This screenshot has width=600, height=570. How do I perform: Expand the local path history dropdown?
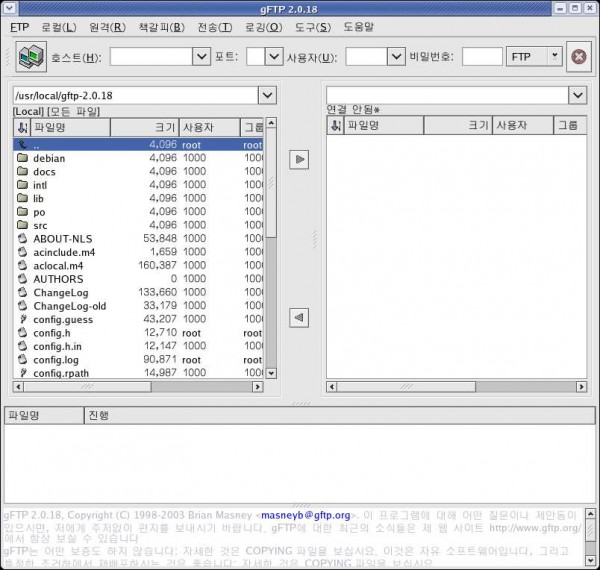pyautogui.click(x=267, y=95)
